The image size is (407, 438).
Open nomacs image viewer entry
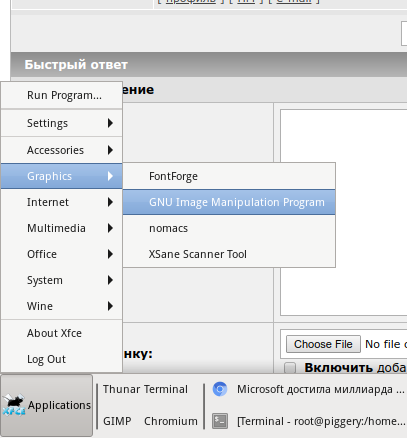pos(229,228)
